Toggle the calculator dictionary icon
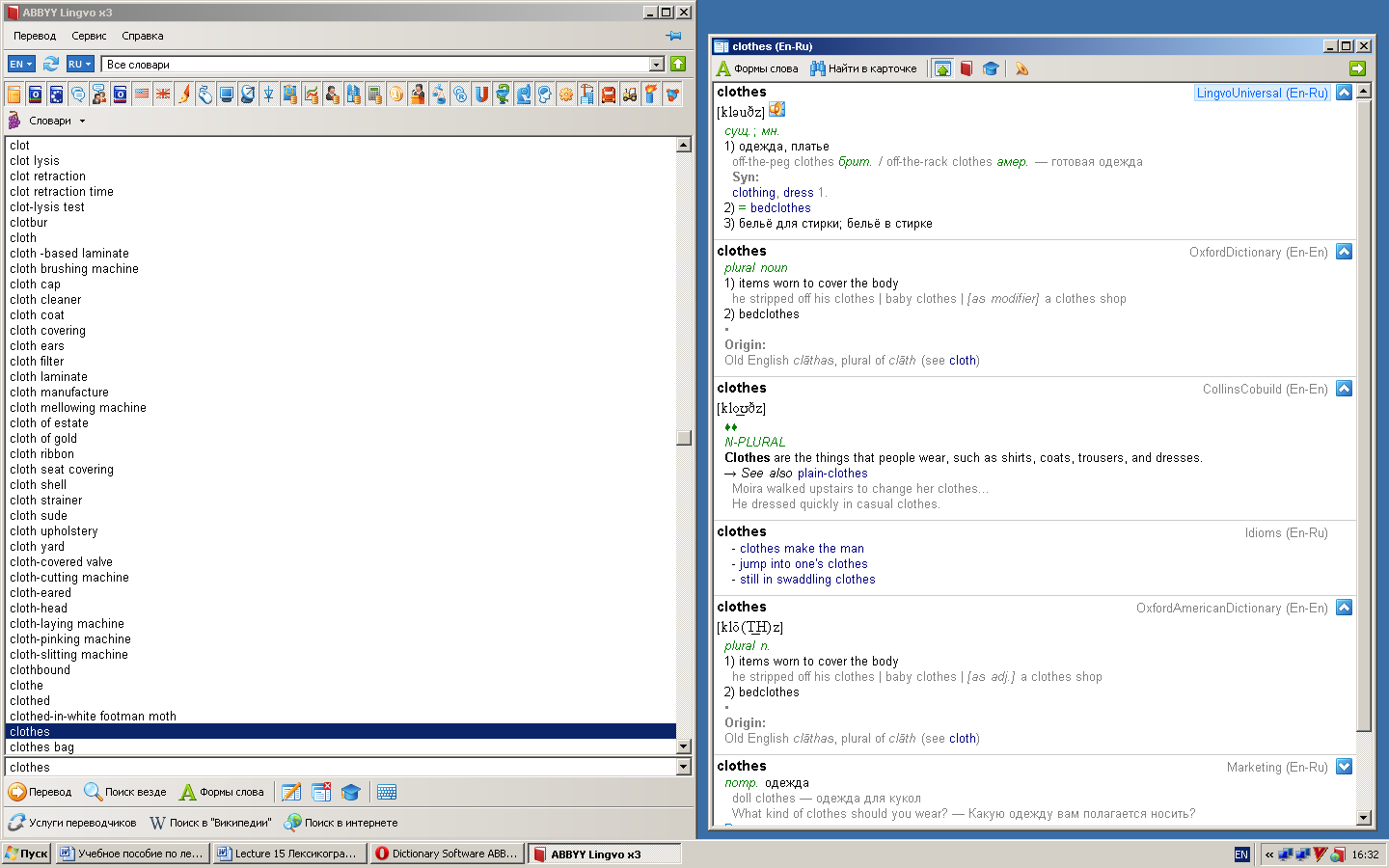Image resolution: width=1389 pixels, height=868 pixels. tap(375, 94)
